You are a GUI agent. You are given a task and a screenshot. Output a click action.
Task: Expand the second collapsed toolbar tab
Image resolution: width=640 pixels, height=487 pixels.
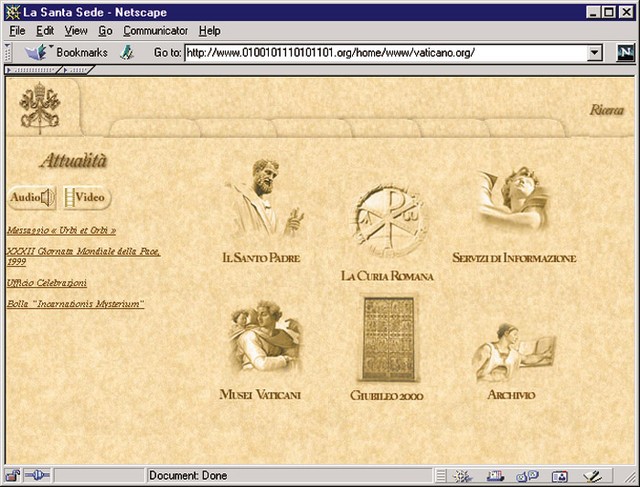(76, 70)
